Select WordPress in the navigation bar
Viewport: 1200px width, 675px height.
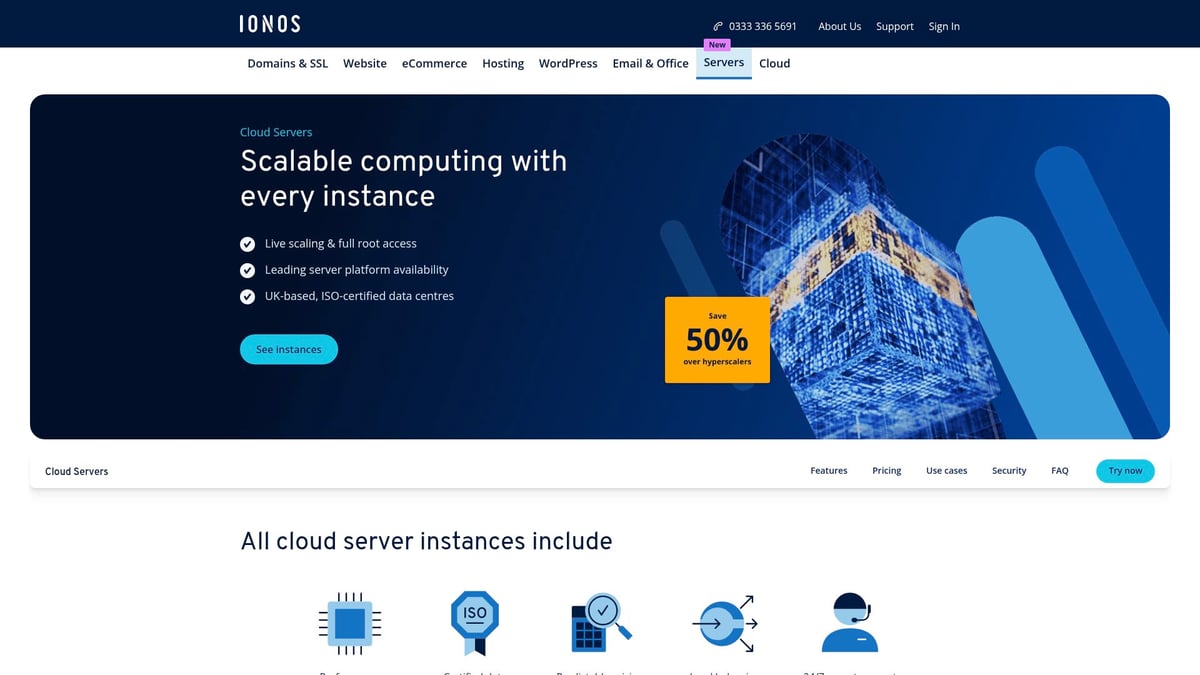pos(568,63)
